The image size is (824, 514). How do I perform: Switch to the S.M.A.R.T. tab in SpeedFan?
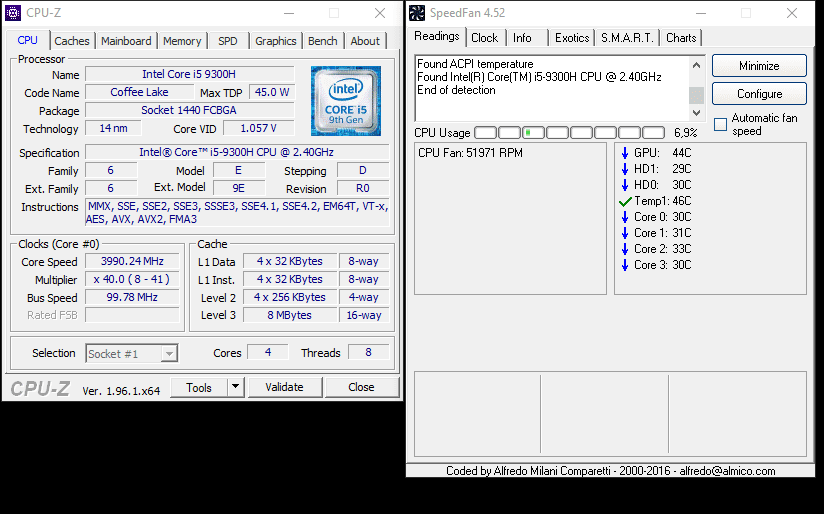[x=627, y=38]
